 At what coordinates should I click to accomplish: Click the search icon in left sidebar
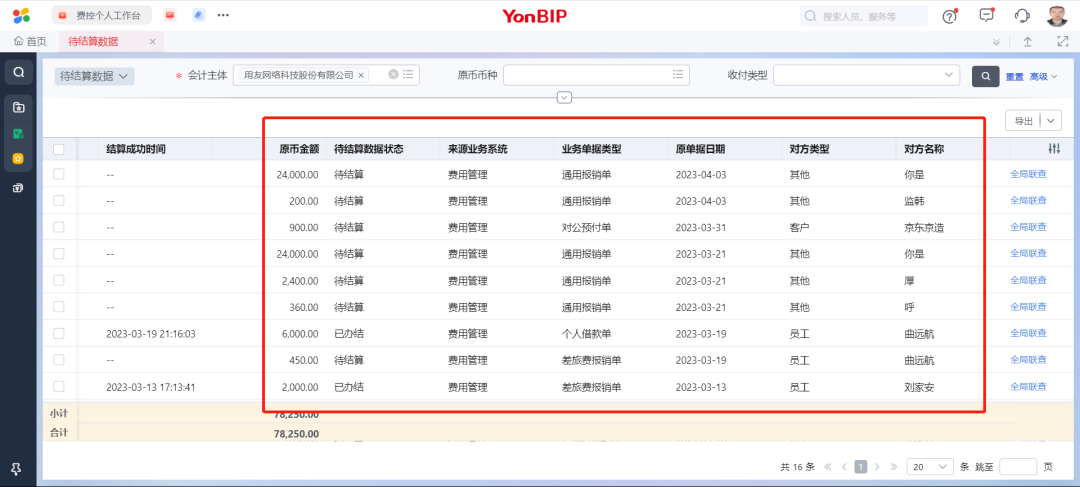(x=19, y=72)
